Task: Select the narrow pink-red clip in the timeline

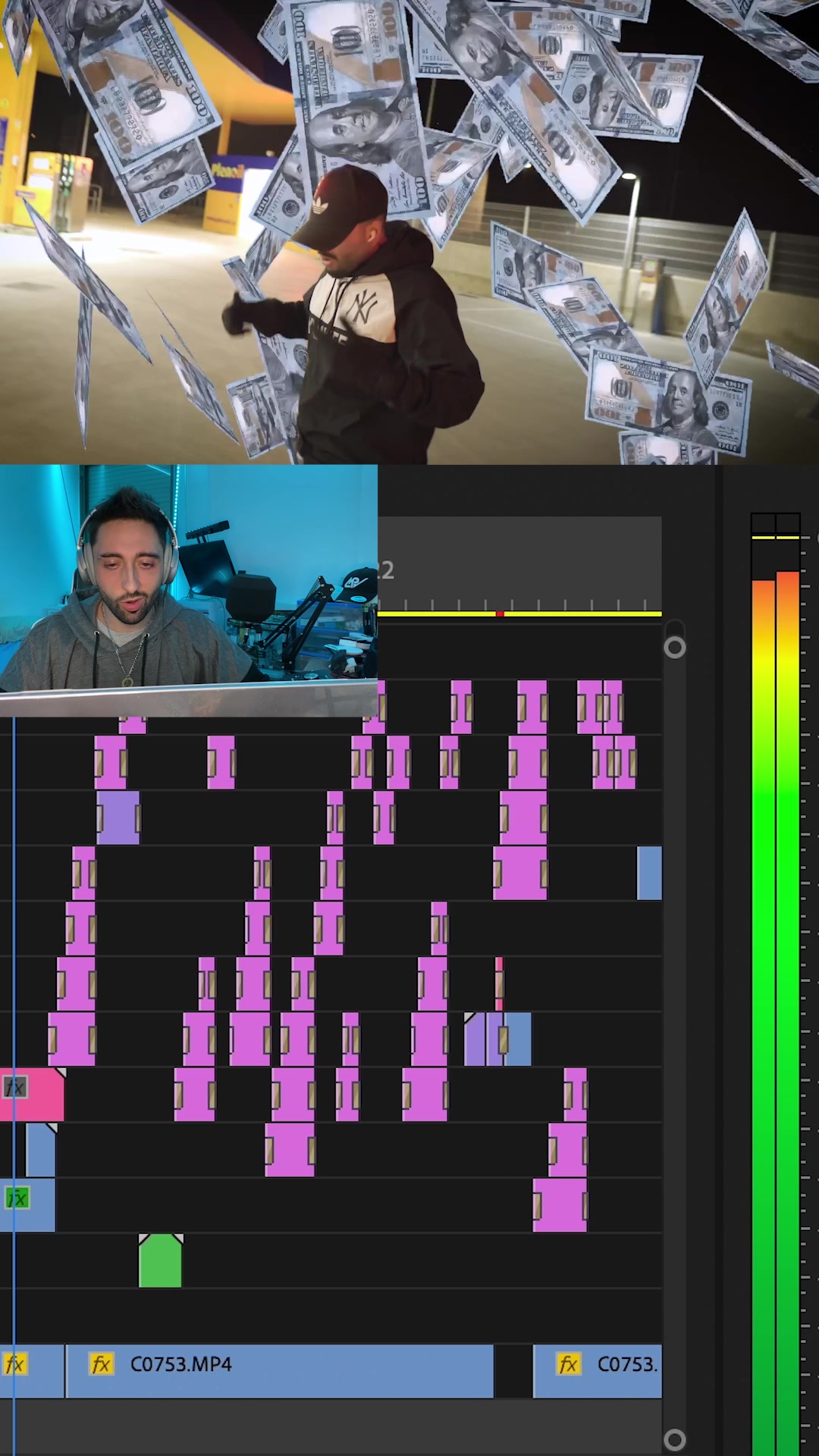Action: (499, 983)
